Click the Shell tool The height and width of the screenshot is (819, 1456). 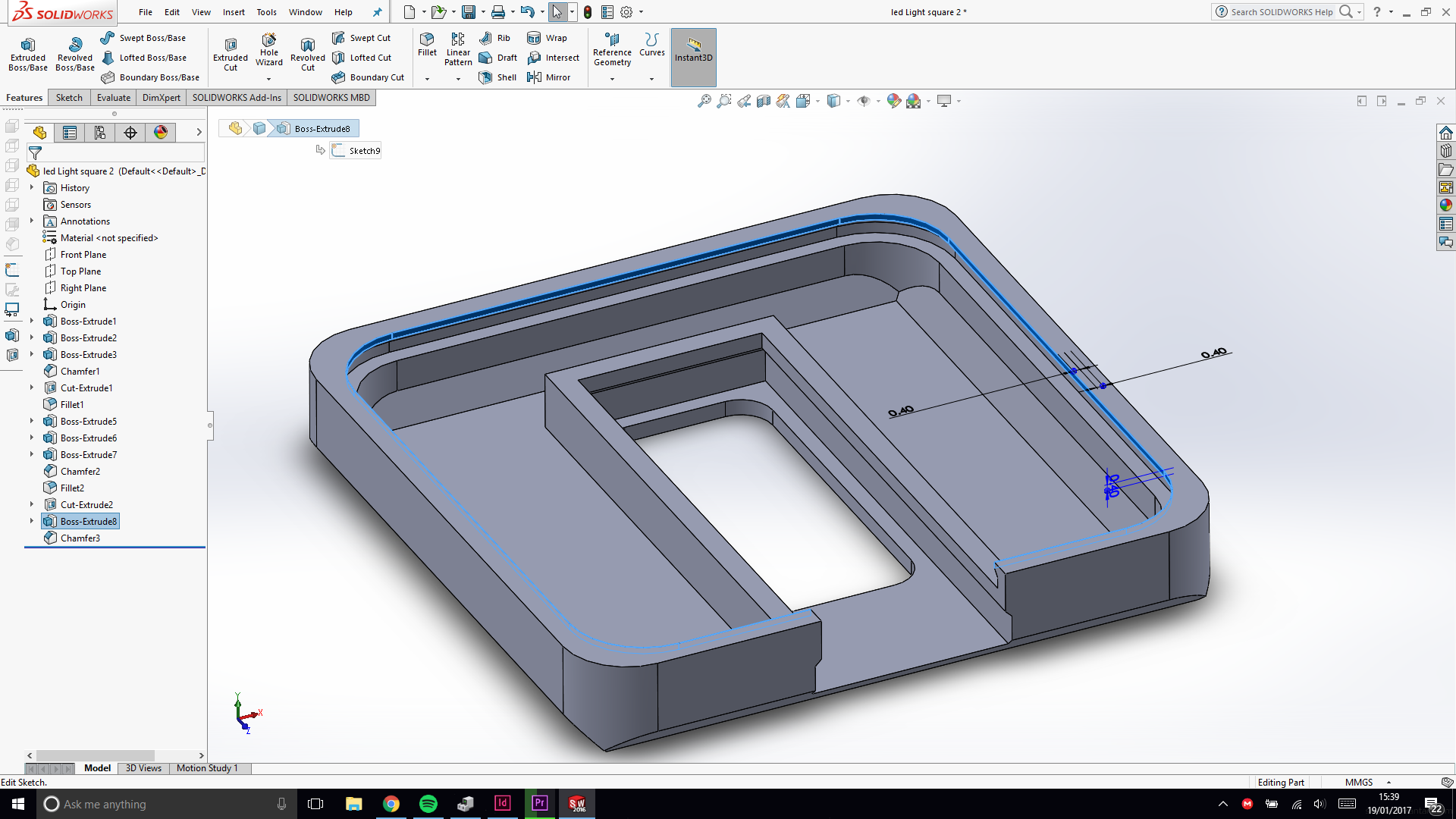pyautogui.click(x=497, y=77)
